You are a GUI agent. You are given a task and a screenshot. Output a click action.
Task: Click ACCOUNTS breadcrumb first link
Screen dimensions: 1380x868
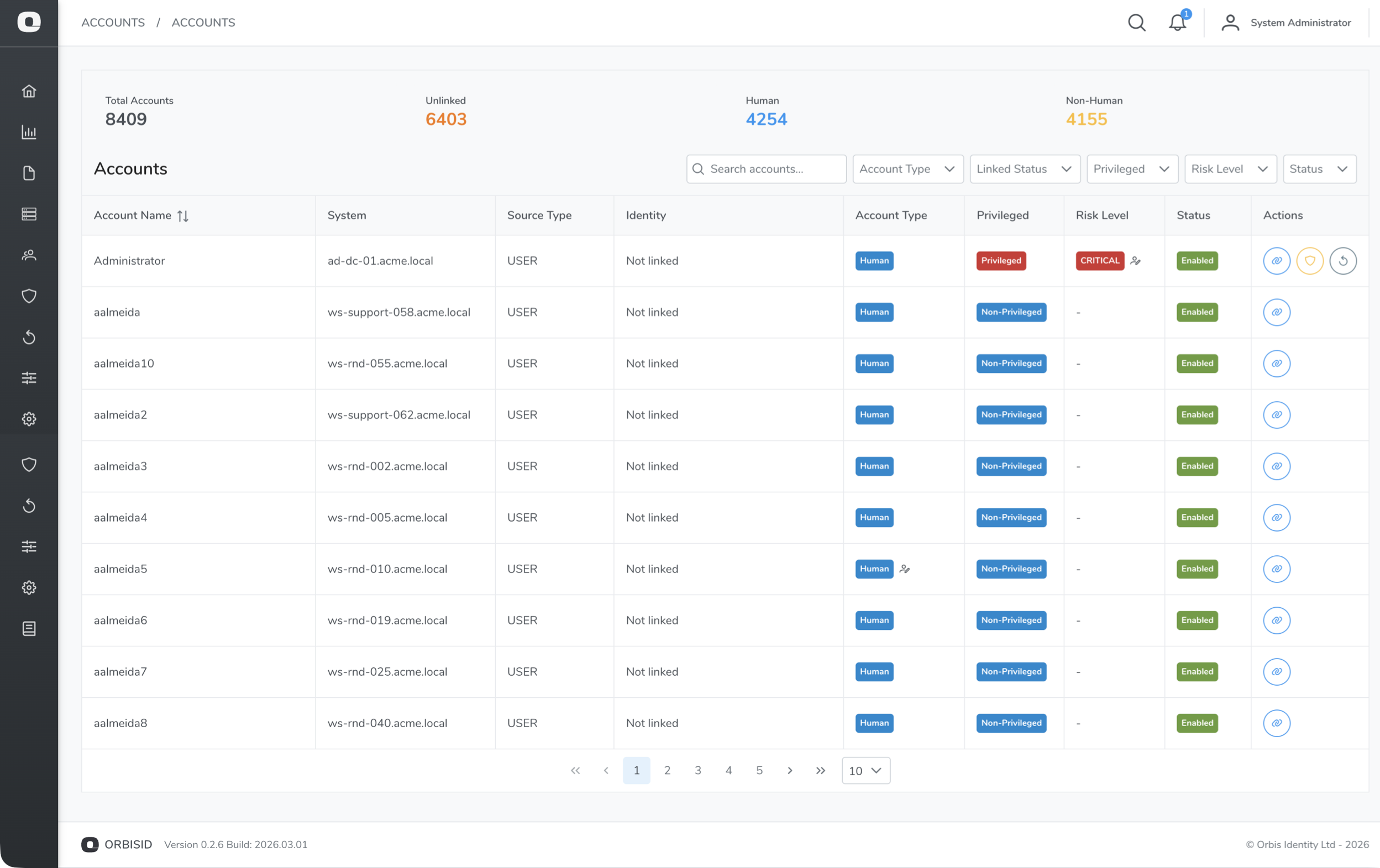113,22
